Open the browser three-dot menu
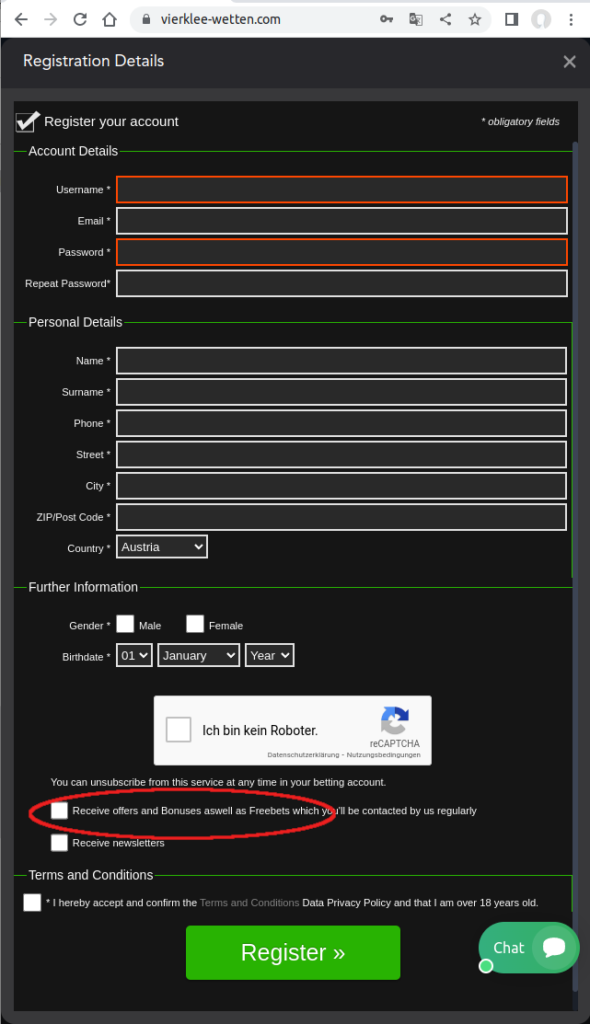Image resolution: width=590 pixels, height=1024 pixels. click(x=570, y=20)
